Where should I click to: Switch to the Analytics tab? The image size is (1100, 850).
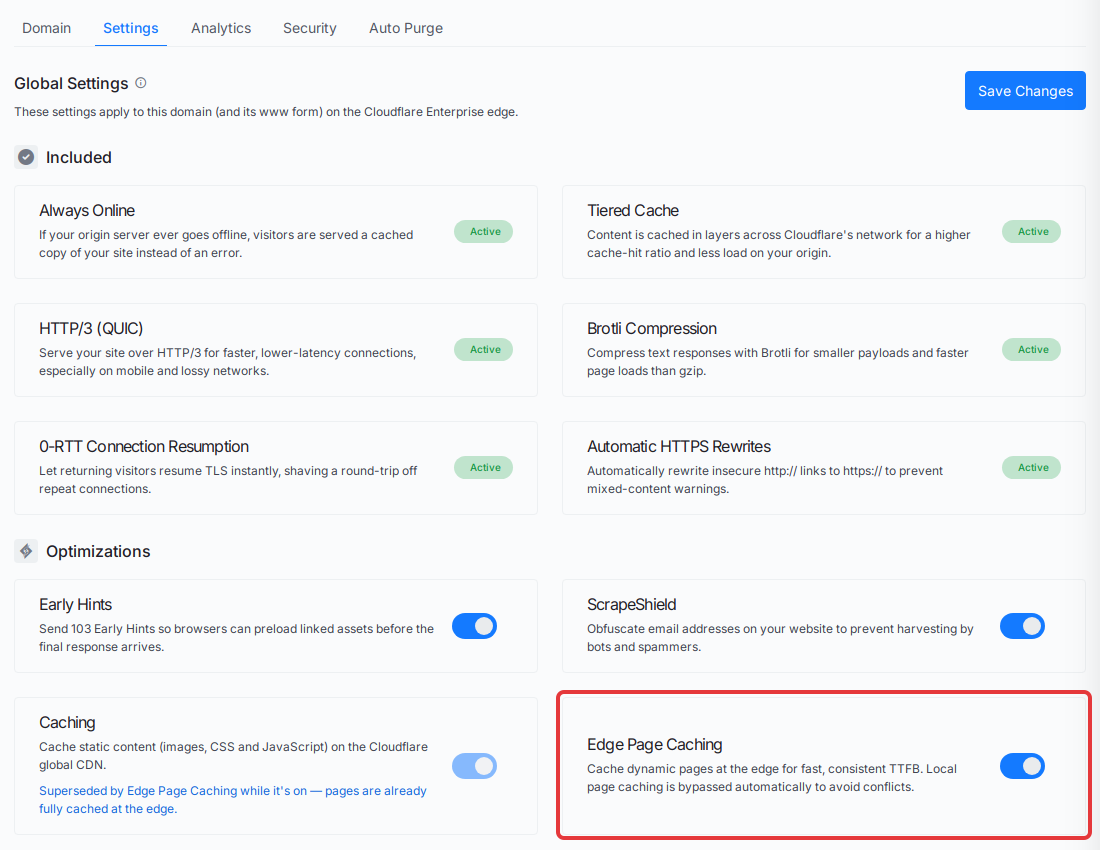[221, 28]
